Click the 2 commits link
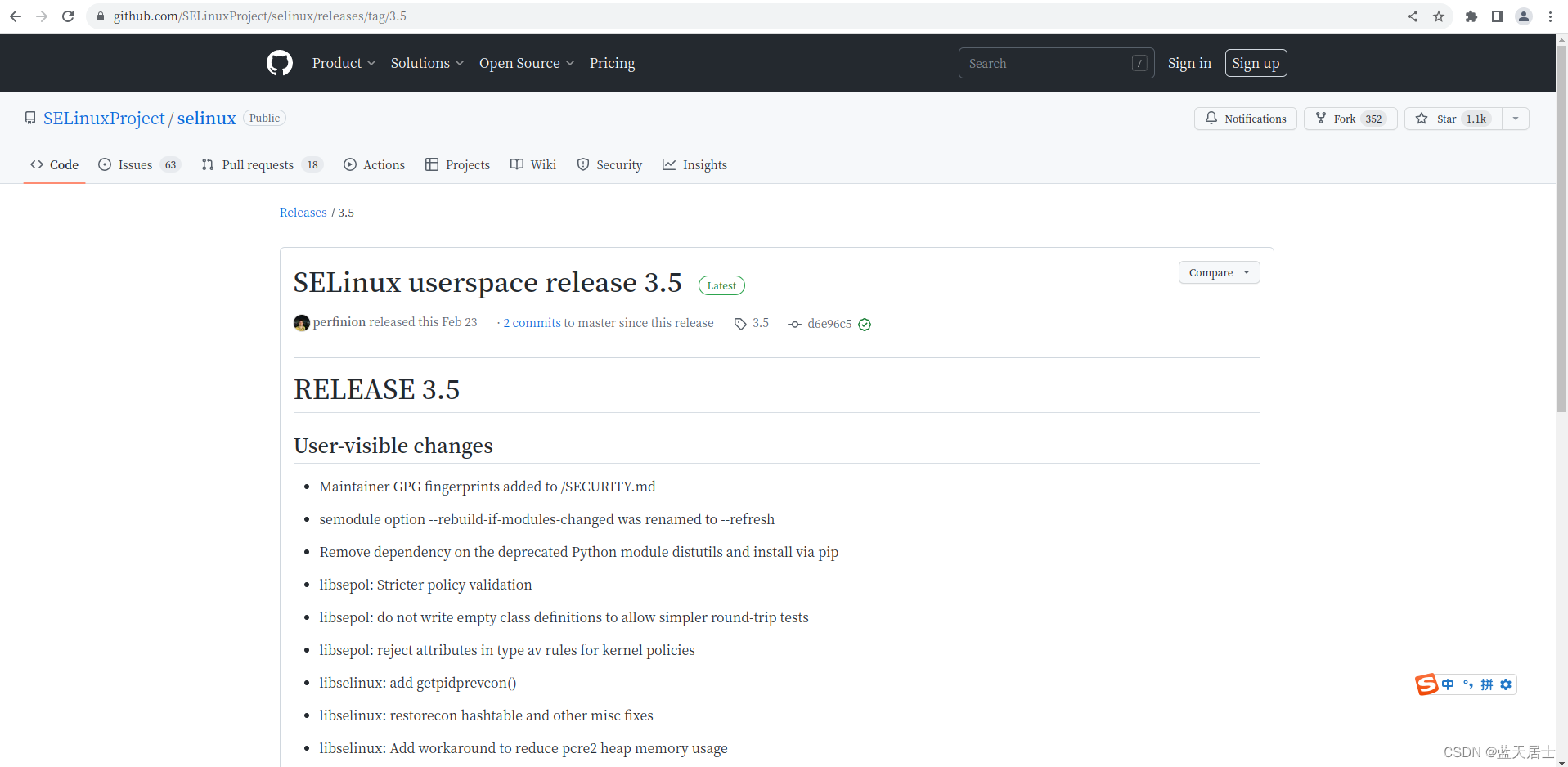The height and width of the screenshot is (767, 1568). pos(532,322)
